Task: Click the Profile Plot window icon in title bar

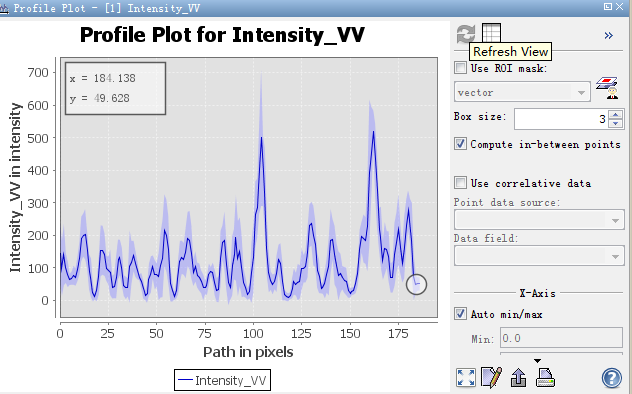Action: tap(4, 8)
